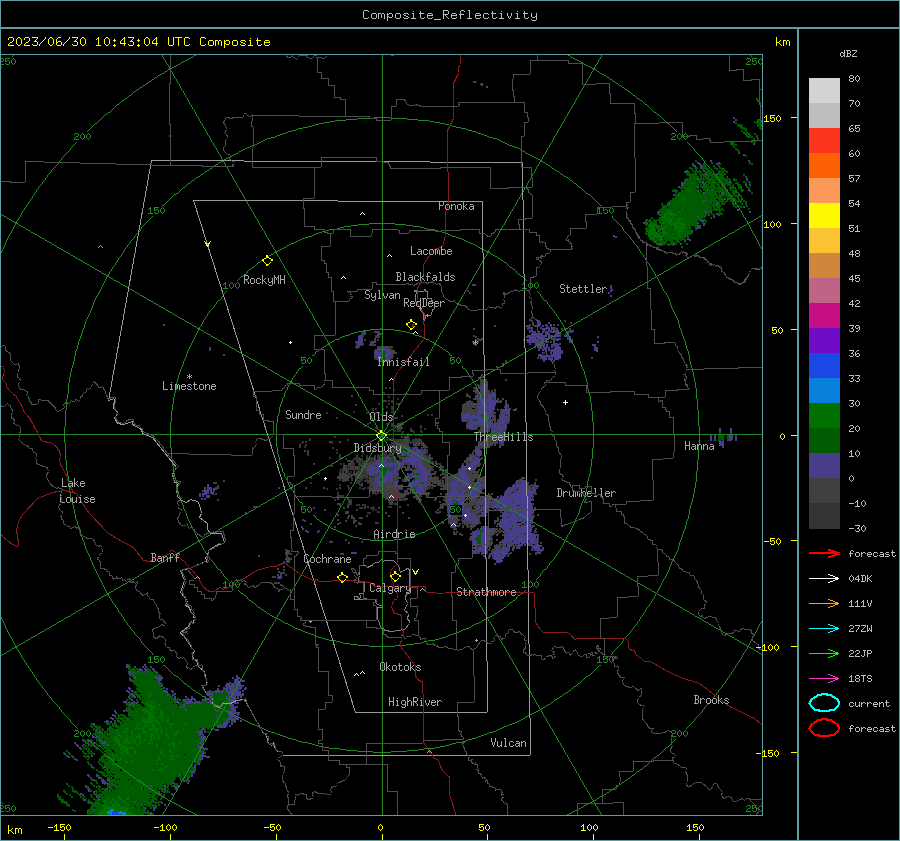This screenshot has width=900, height=841.
Task: Click the -100 tick on right km axis
Action: coord(767,647)
